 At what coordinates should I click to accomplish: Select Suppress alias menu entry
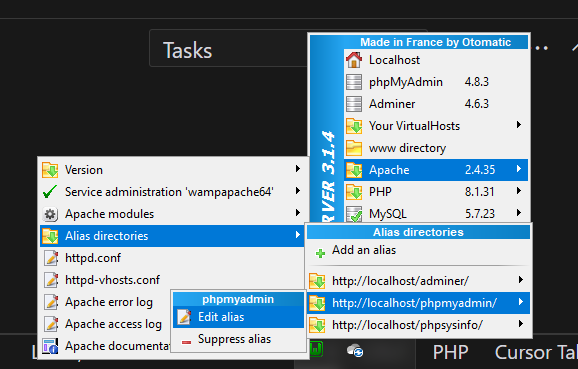pyautogui.click(x=238, y=339)
